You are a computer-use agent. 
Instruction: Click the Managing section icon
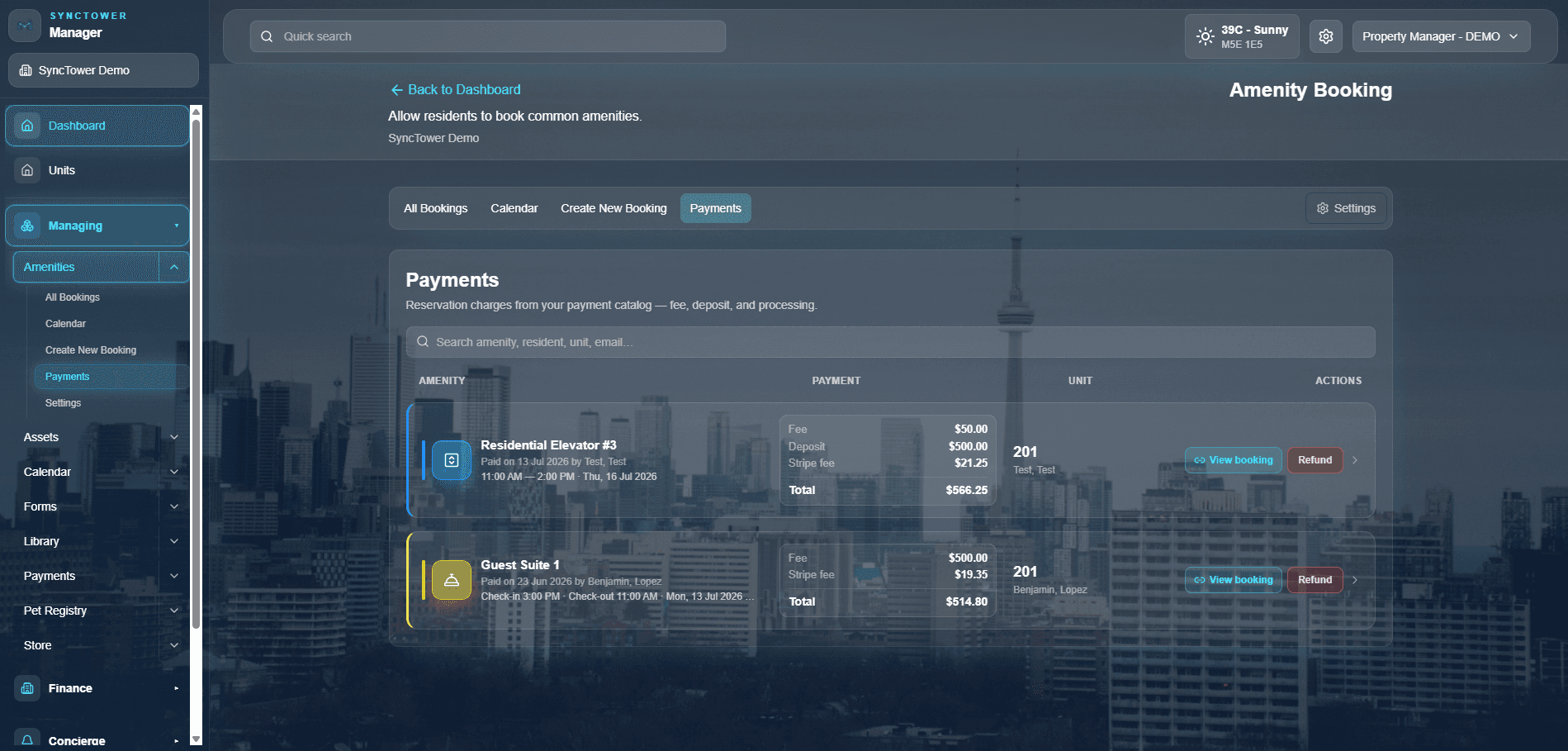(27, 226)
